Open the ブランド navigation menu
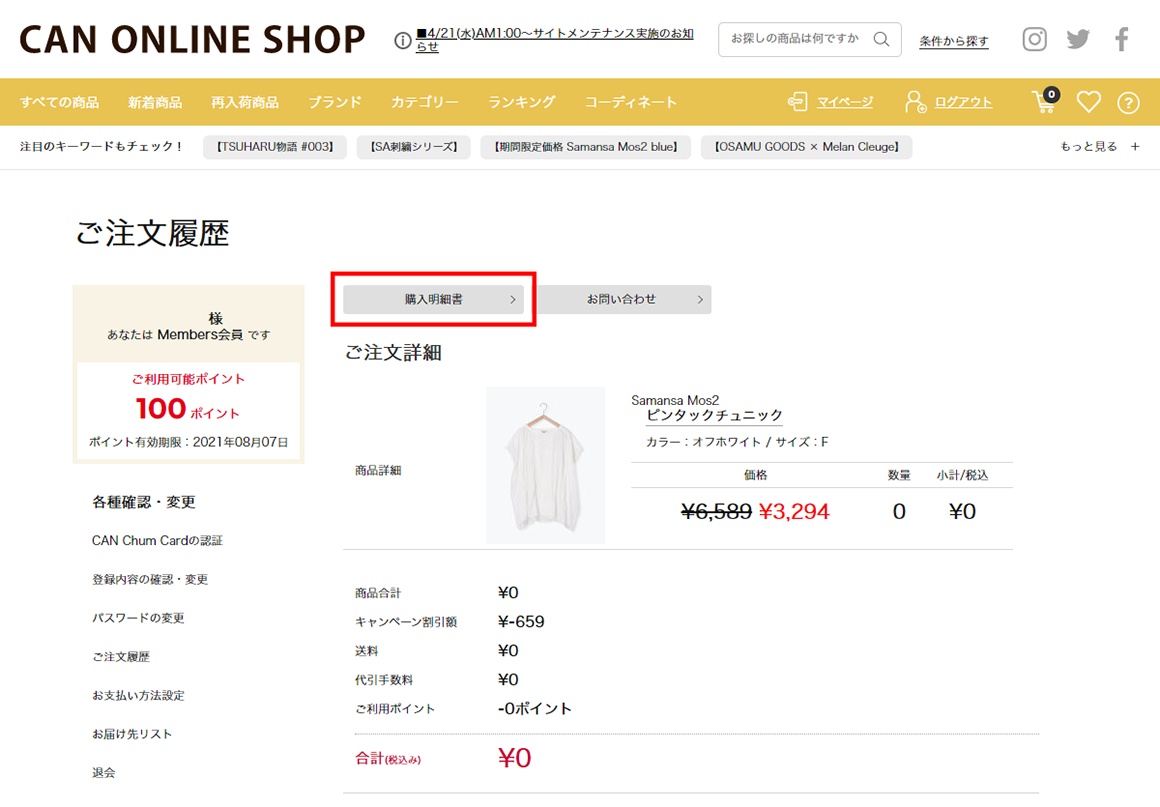The height and width of the screenshot is (807, 1160). tap(334, 102)
